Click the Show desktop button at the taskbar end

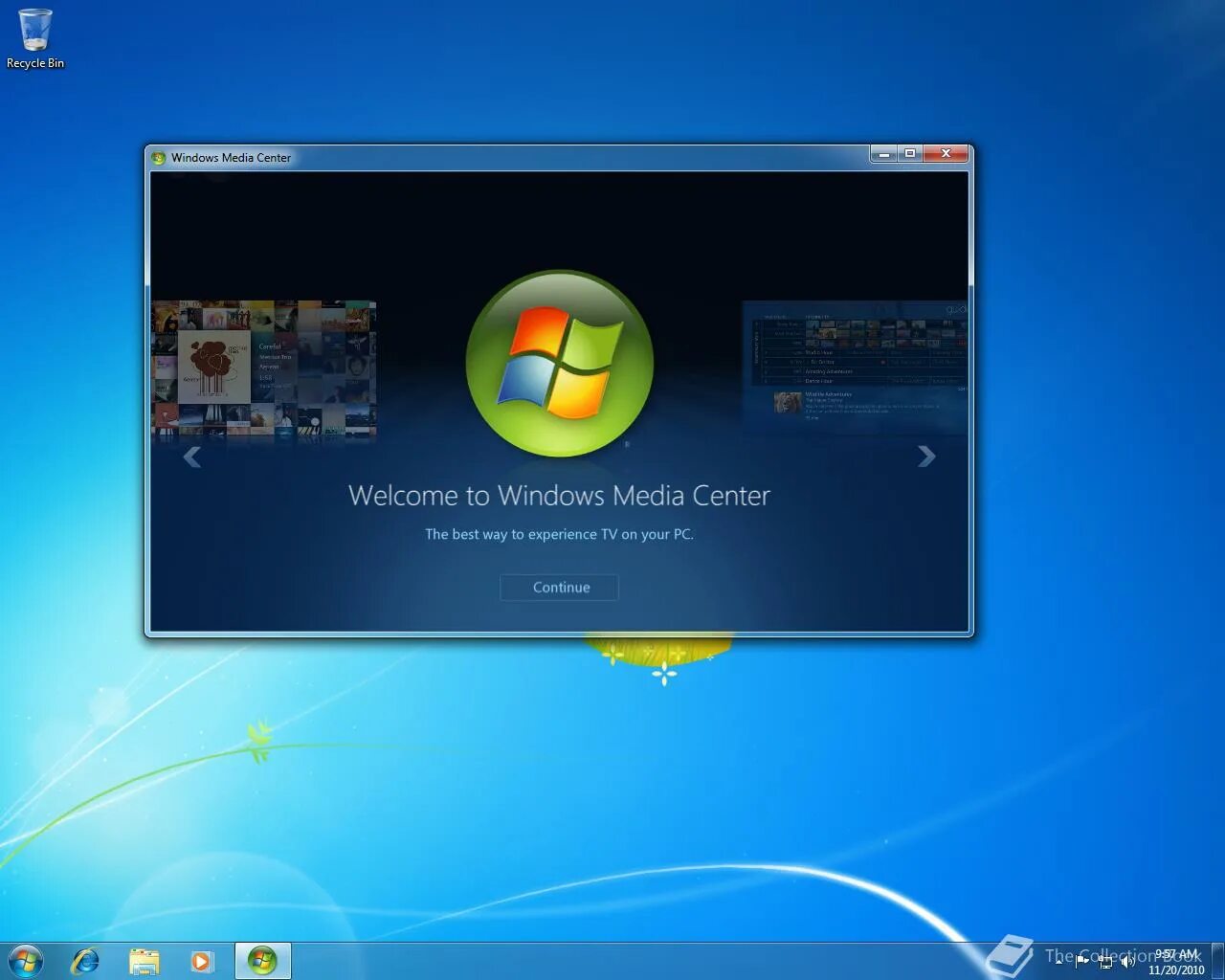pyautogui.click(x=1217, y=961)
